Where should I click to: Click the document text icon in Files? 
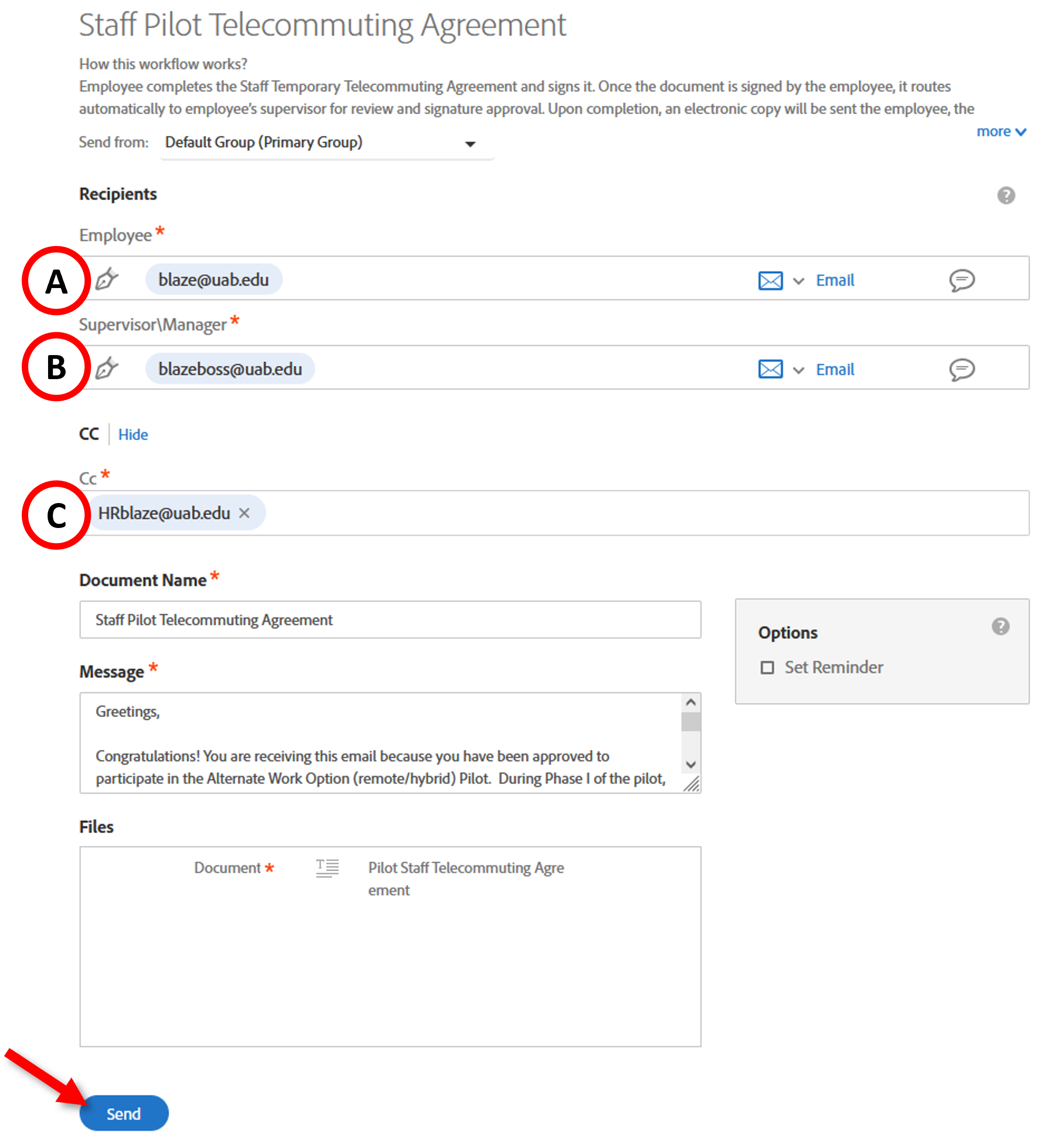327,868
